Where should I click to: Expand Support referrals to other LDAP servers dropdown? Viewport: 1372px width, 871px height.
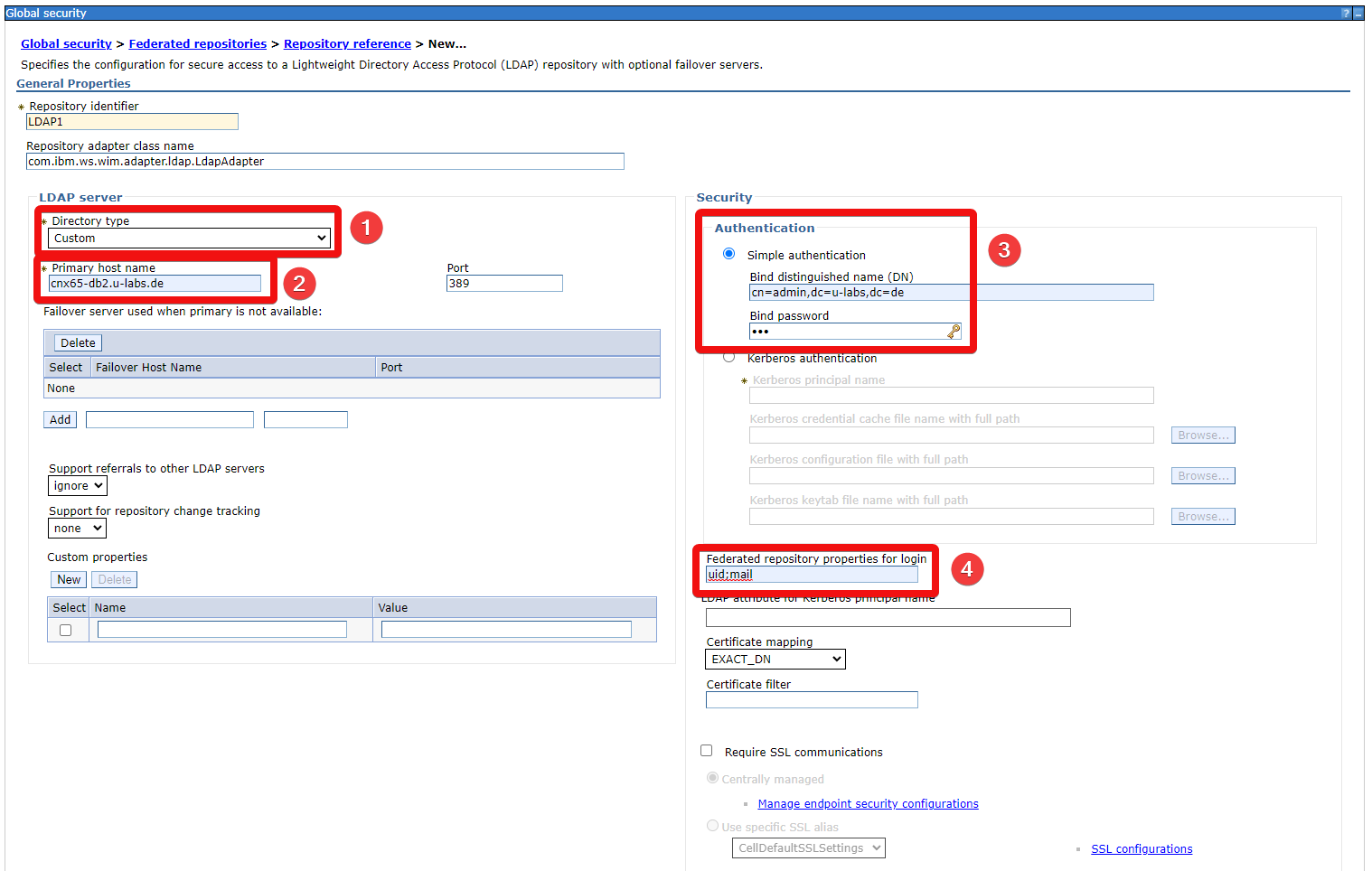point(78,486)
